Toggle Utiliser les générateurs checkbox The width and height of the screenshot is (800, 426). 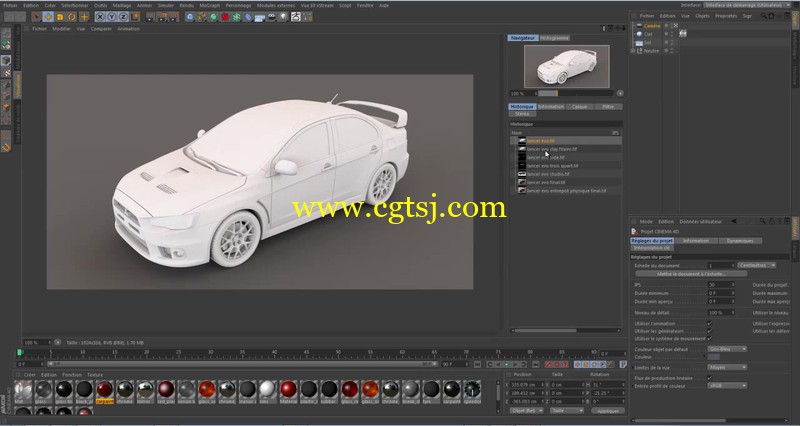tap(710, 331)
